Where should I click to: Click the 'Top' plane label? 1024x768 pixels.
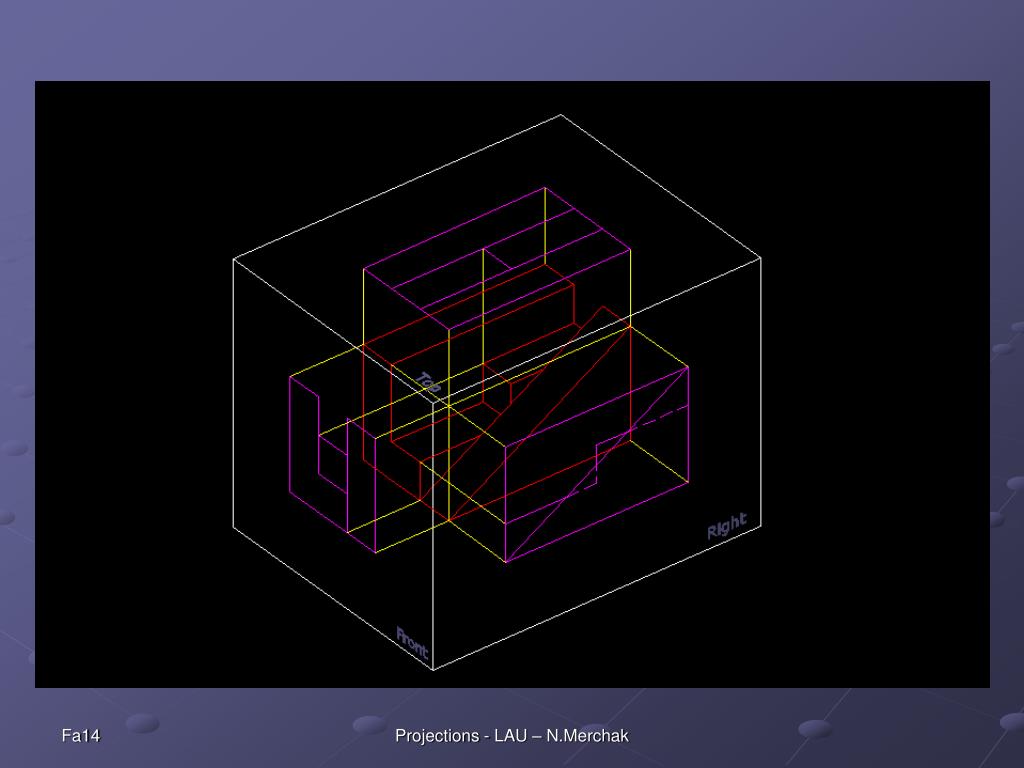tap(428, 382)
